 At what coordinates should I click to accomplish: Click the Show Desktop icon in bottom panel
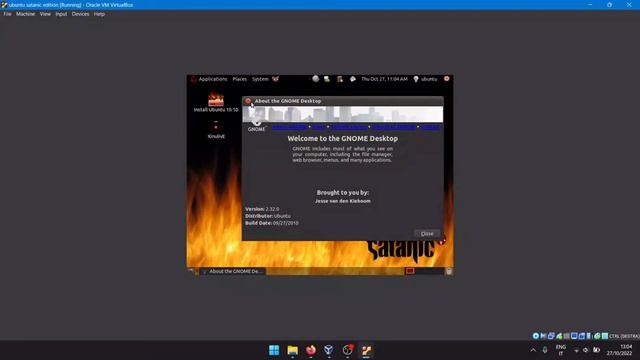(191, 271)
